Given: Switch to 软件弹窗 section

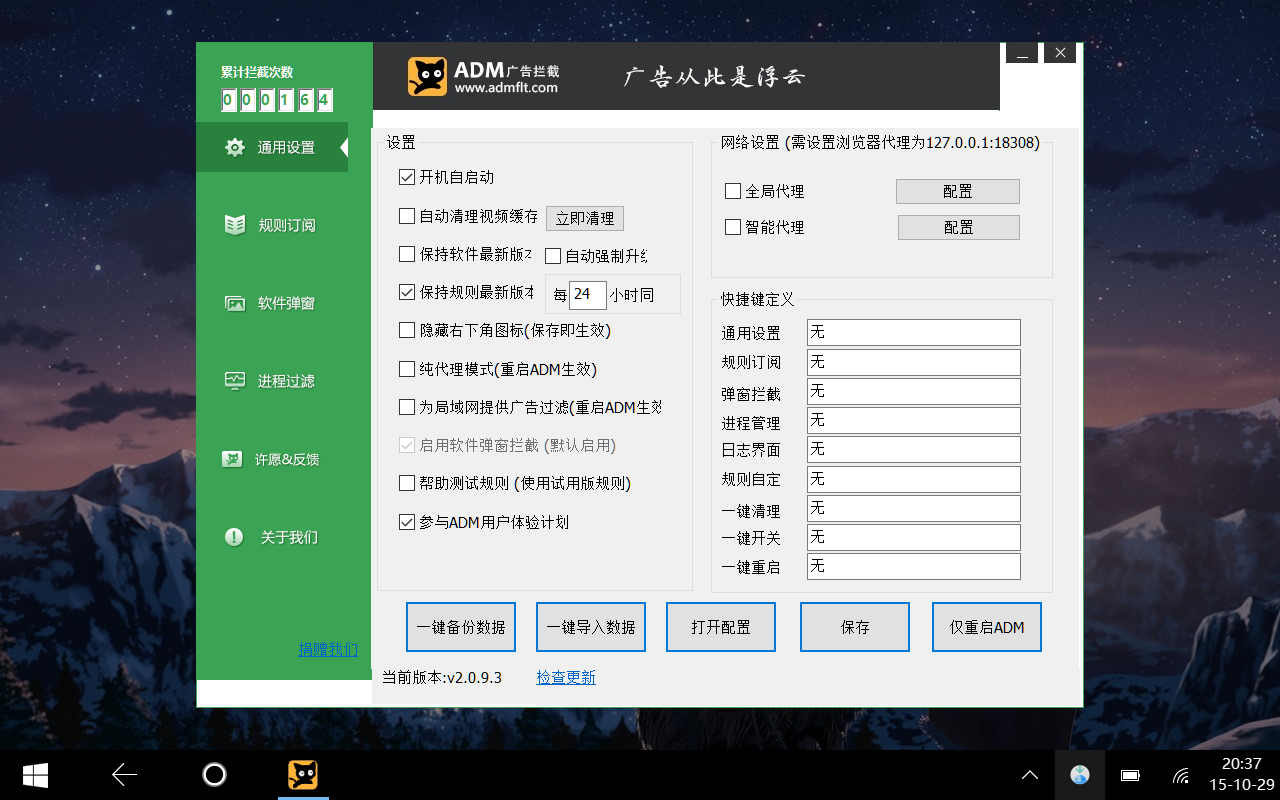Looking at the screenshot, I should click(272, 303).
